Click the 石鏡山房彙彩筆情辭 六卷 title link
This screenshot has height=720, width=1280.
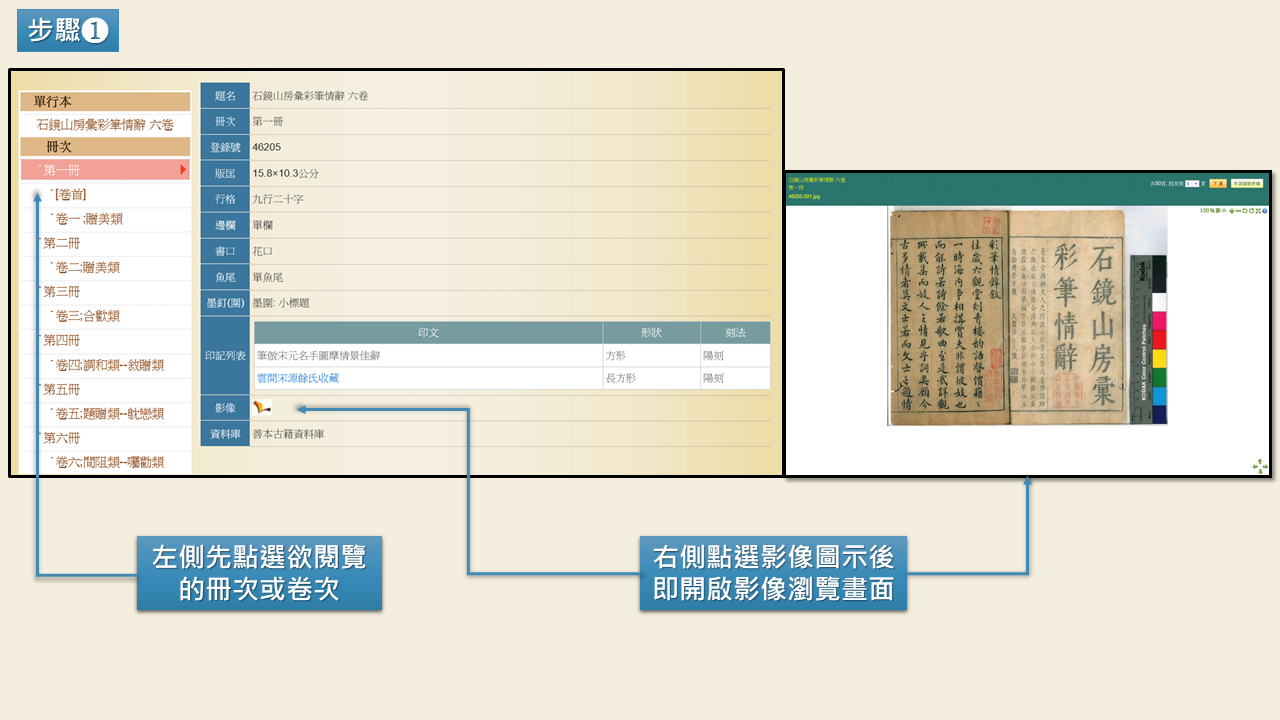(105, 125)
